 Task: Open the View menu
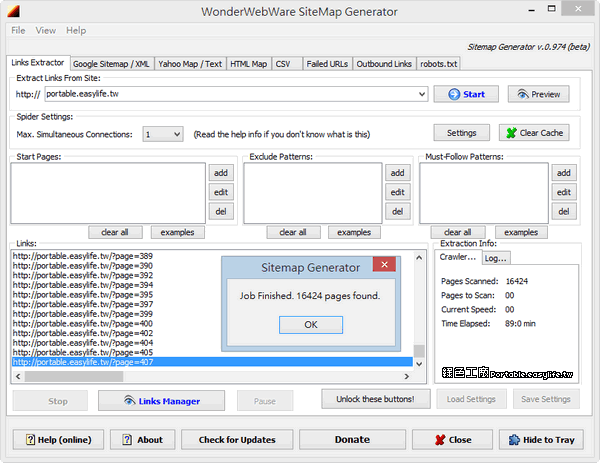coord(46,30)
